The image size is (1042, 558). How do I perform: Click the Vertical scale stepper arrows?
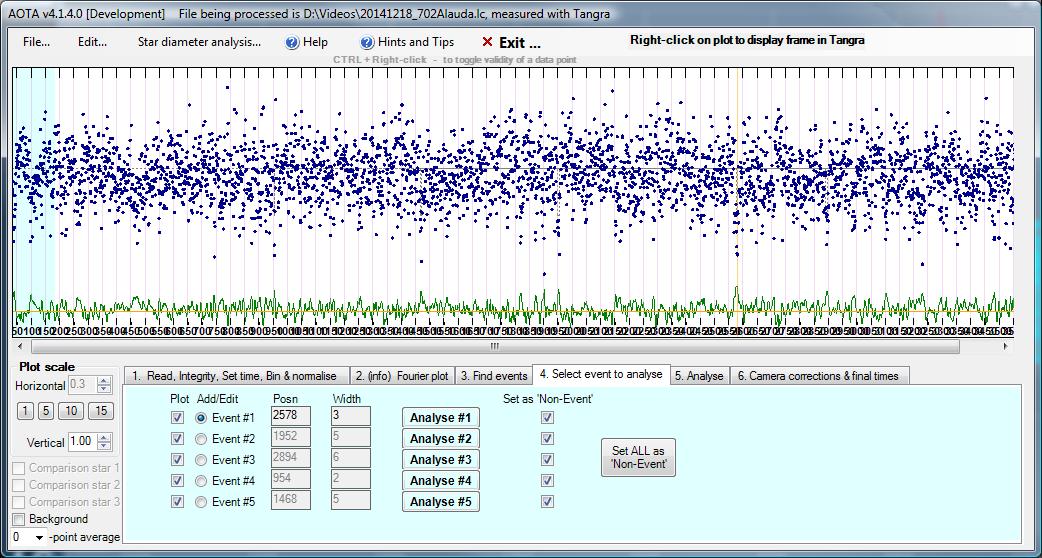tap(105, 442)
